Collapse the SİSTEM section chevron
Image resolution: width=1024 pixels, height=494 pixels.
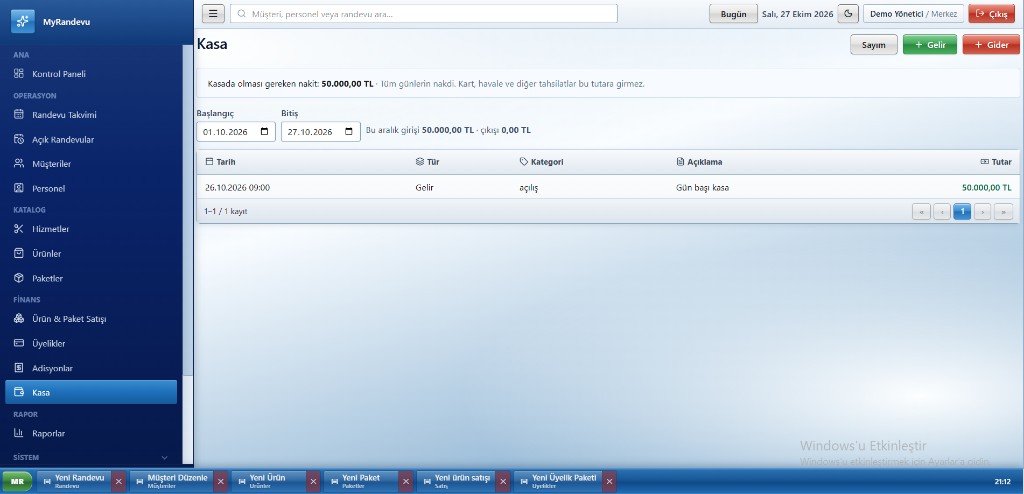click(165, 457)
